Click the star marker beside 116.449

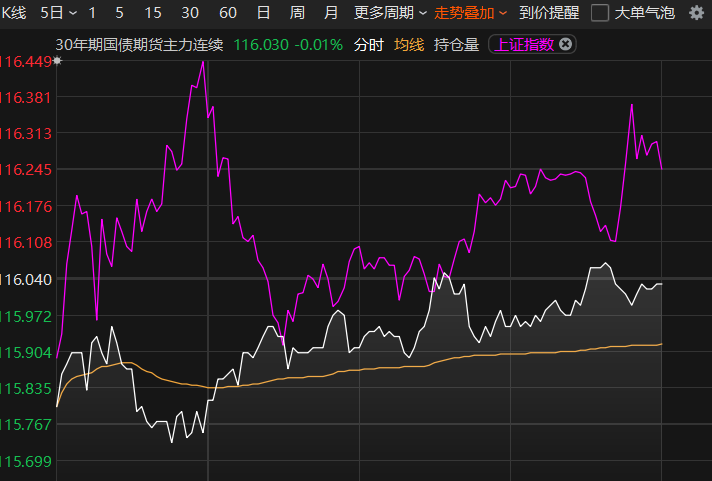click(58, 61)
